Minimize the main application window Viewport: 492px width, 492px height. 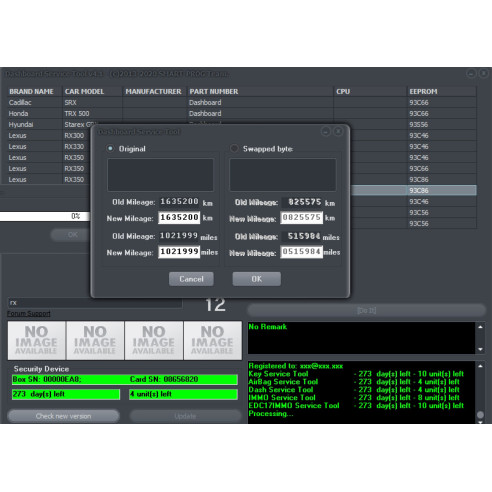[471, 73]
